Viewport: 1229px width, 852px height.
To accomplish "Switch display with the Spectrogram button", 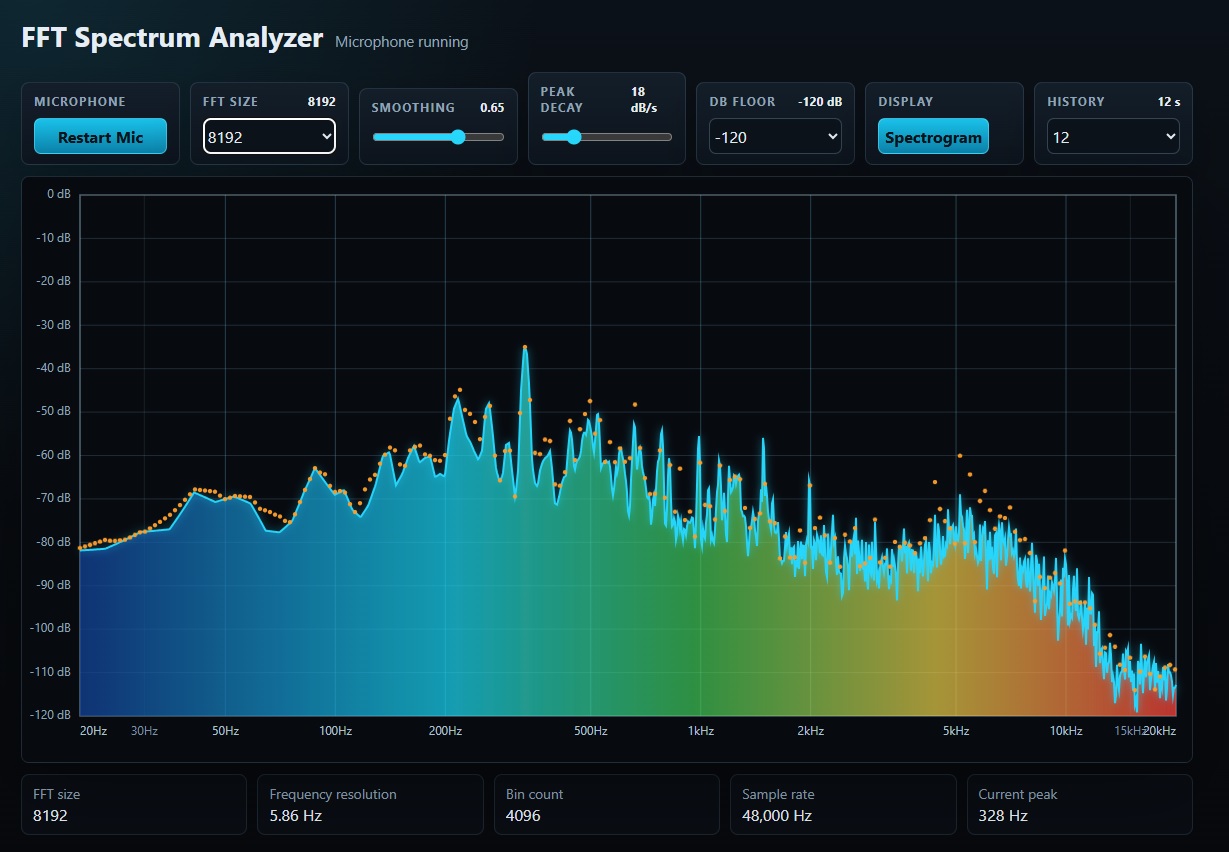I will (x=933, y=137).
